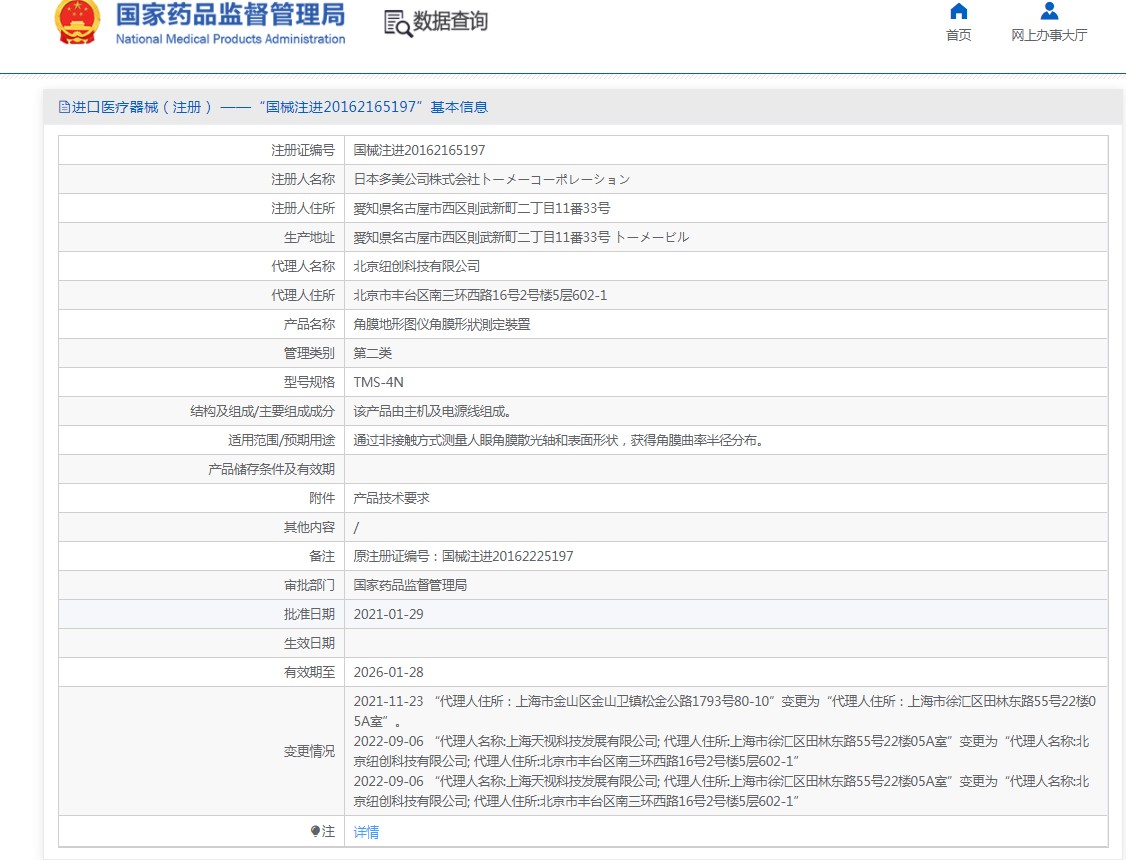The height and width of the screenshot is (860, 1126).
Task: Select the model value TMS-4N
Action: pos(379,382)
